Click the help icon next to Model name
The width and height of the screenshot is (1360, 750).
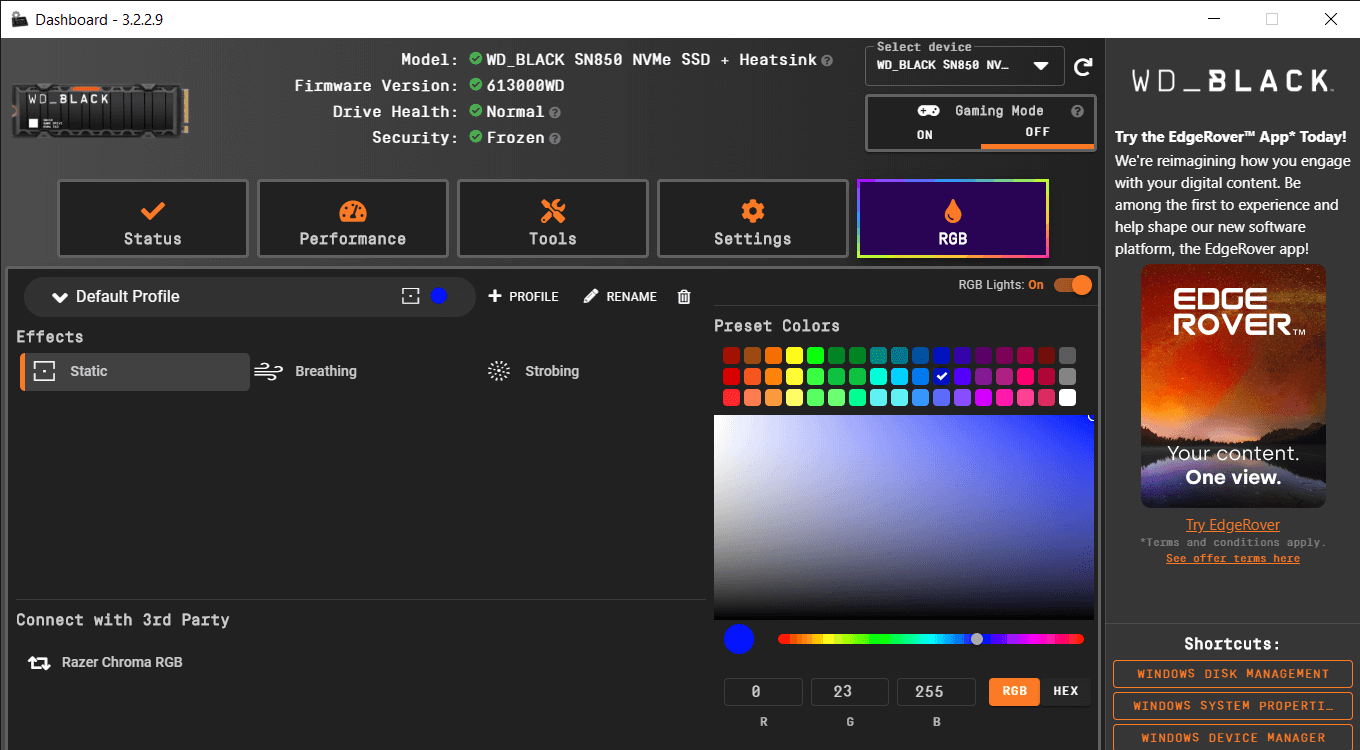point(827,61)
